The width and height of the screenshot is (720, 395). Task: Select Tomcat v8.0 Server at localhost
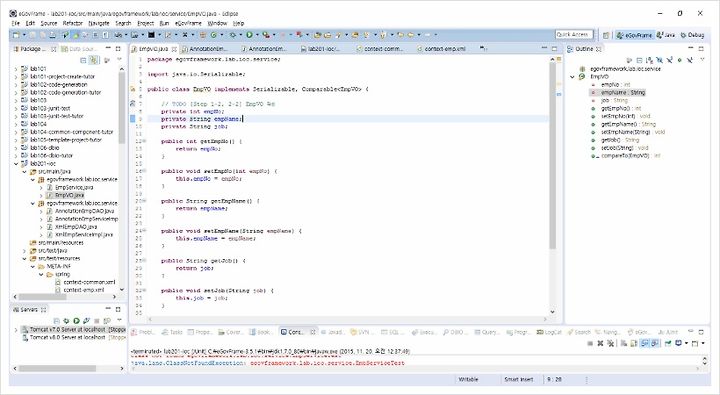[x=68, y=337]
